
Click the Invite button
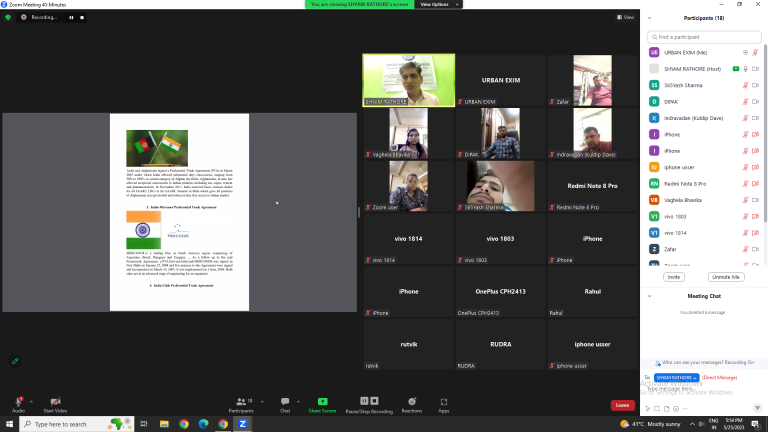point(673,276)
